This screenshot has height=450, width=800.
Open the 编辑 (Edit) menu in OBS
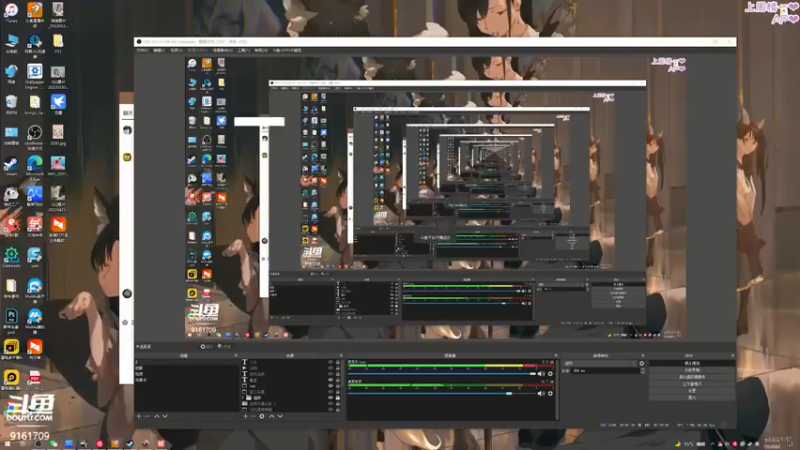pyautogui.click(x=159, y=51)
